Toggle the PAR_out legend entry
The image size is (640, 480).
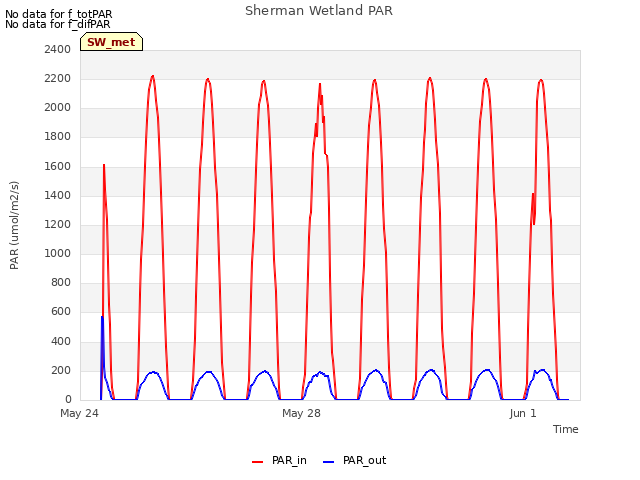tap(354, 460)
